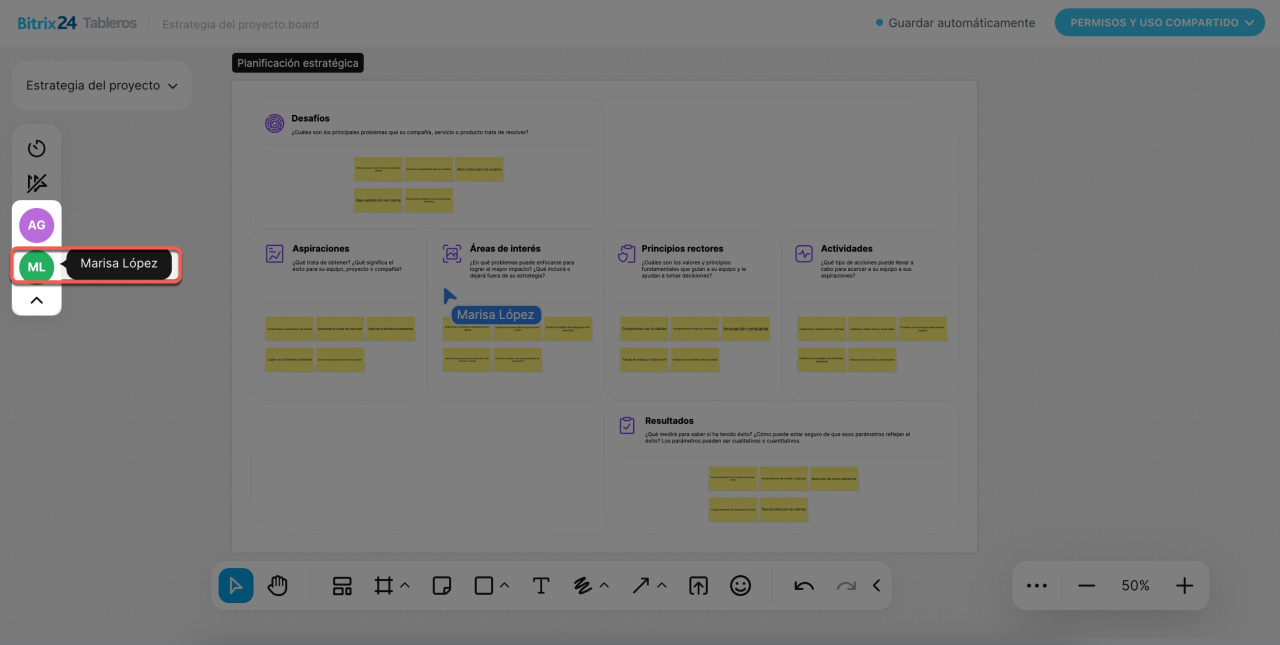Open the three-dots more options menu
The width and height of the screenshot is (1280, 645).
1037,586
